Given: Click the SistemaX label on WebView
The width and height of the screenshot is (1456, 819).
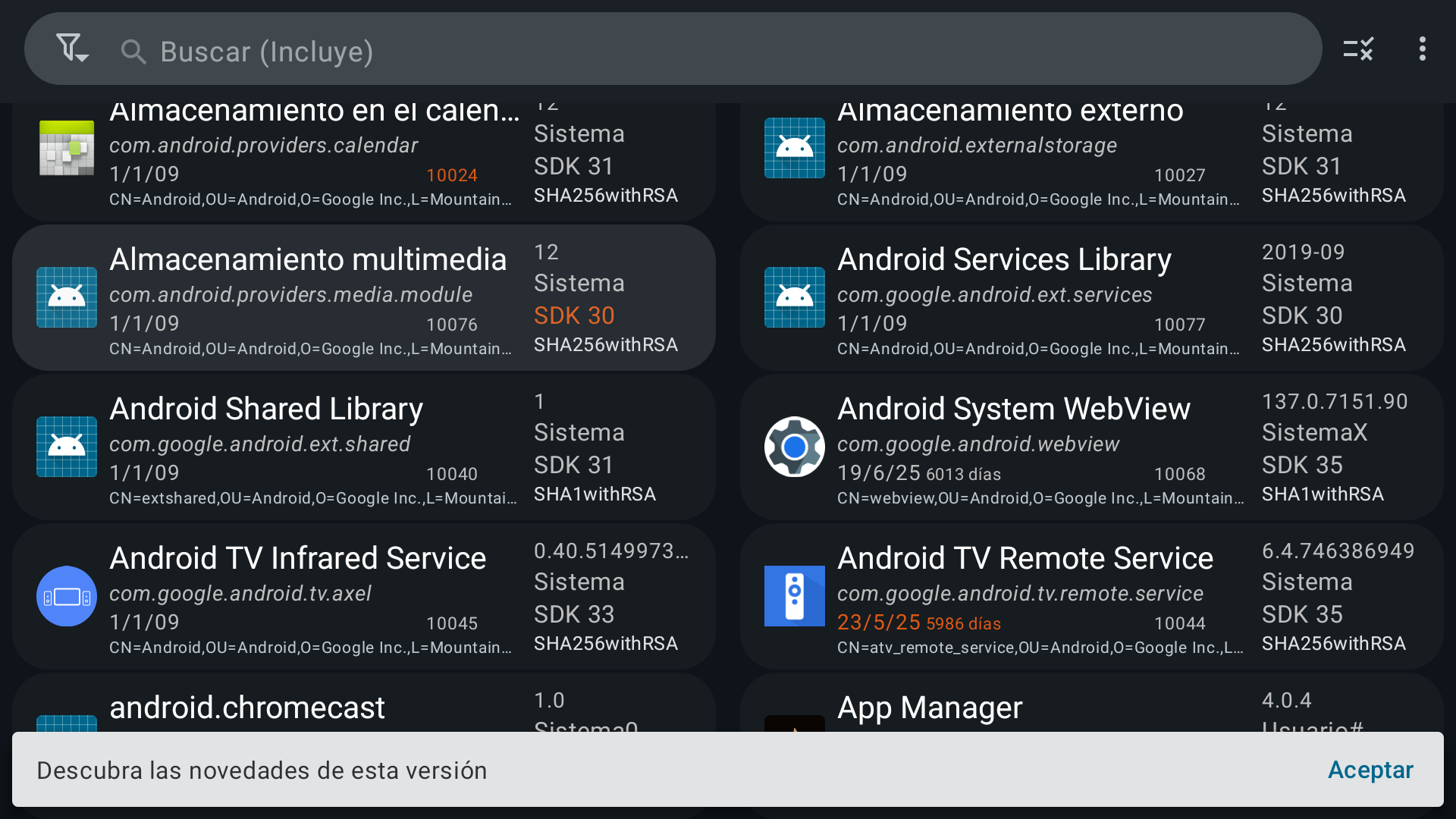Looking at the screenshot, I should 1314,432.
